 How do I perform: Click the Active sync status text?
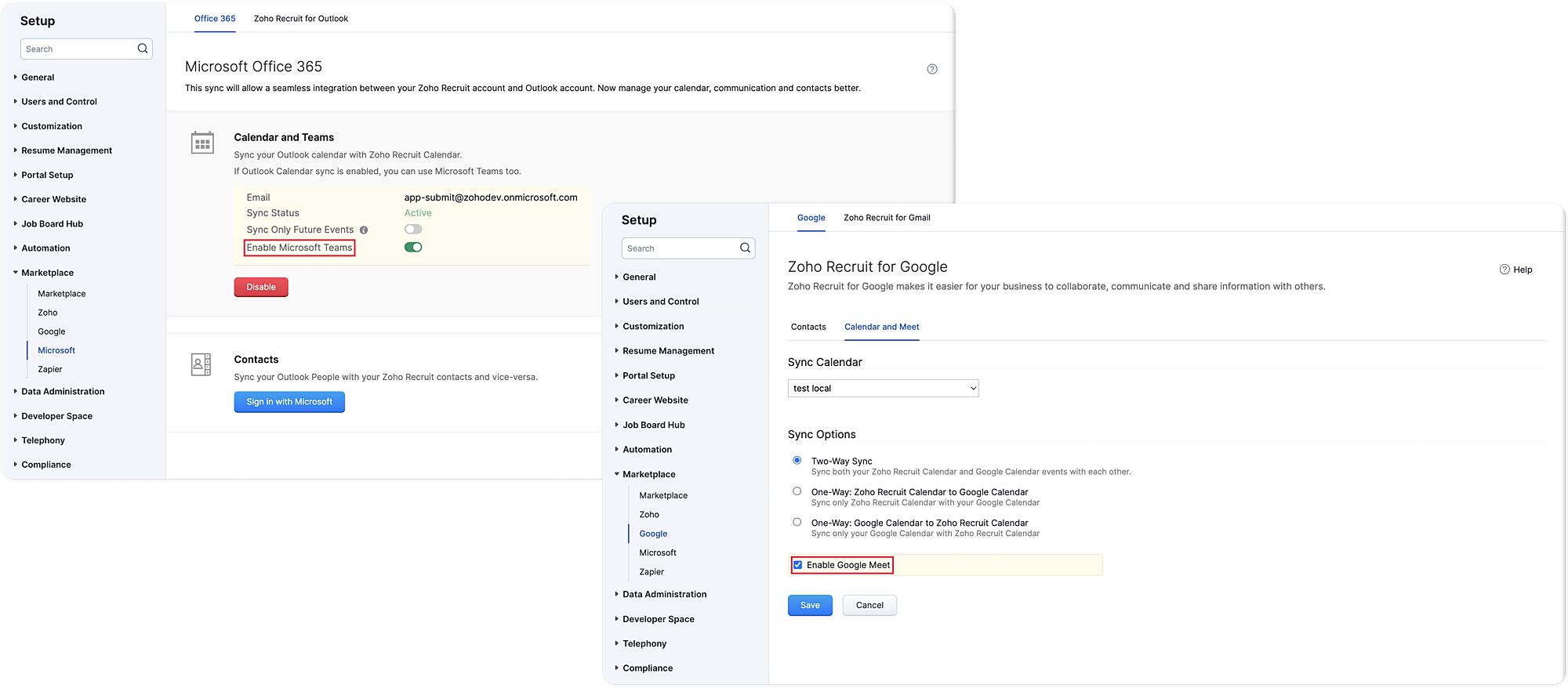point(418,213)
